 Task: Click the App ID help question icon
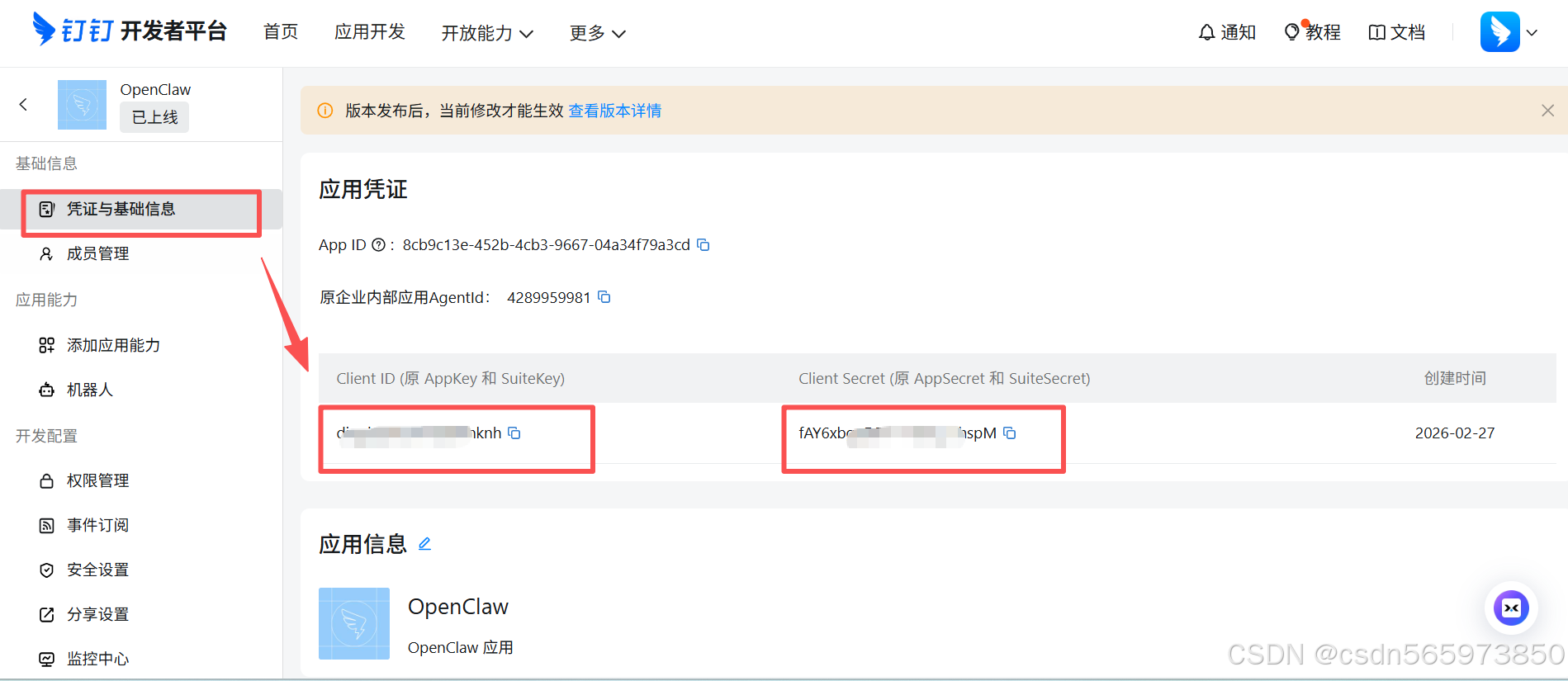378,245
